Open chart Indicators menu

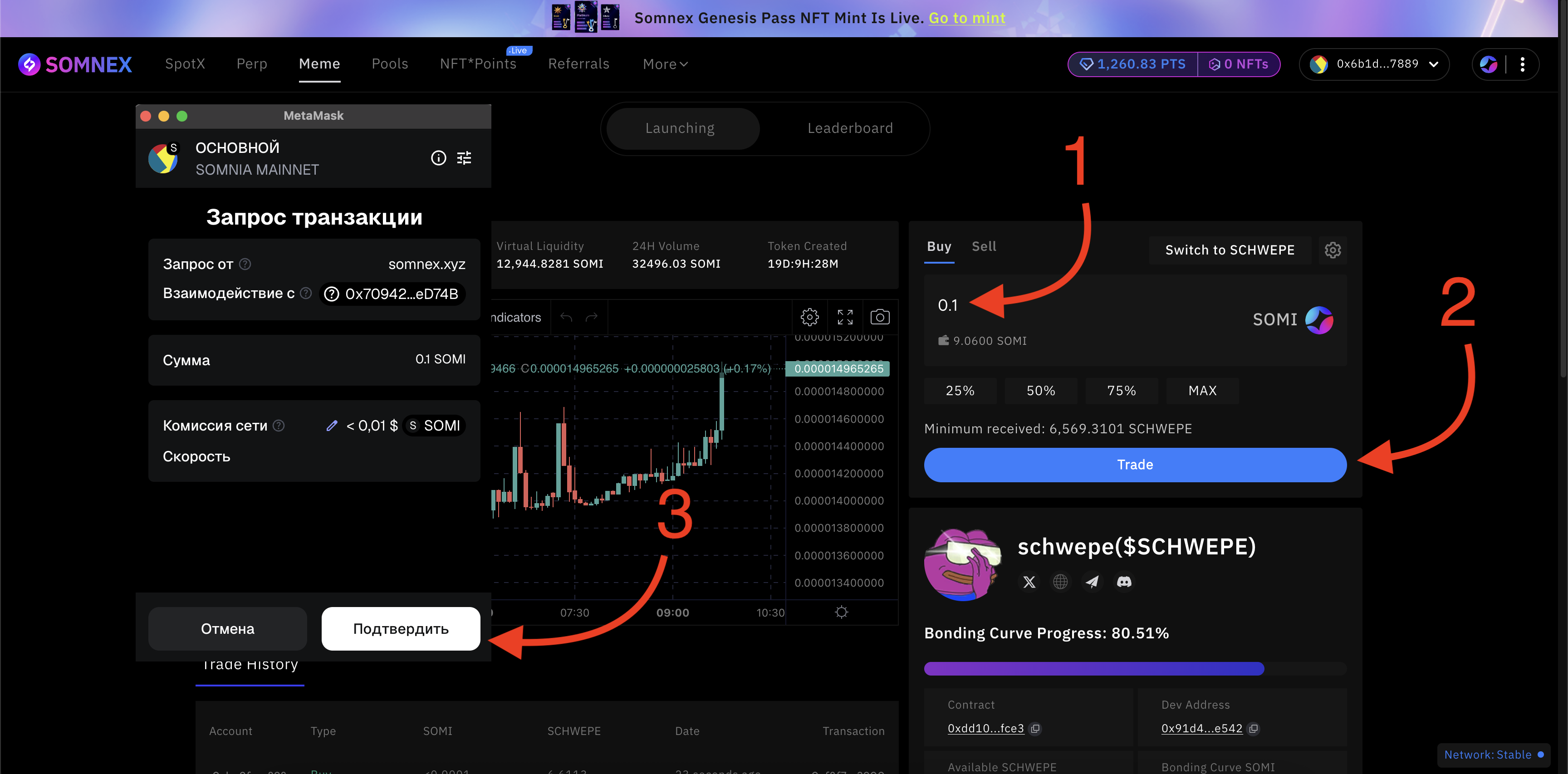(515, 317)
